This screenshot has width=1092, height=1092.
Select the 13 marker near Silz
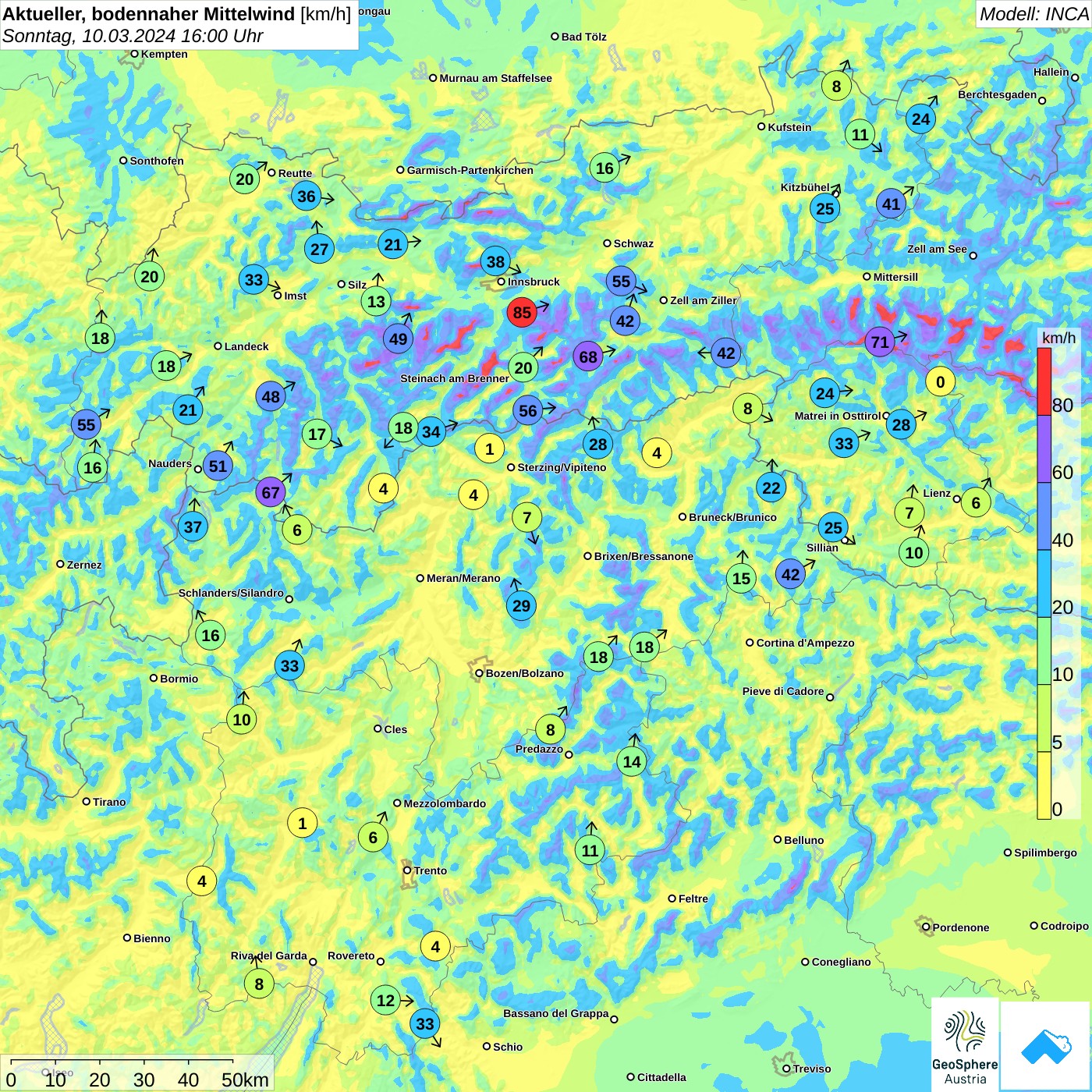pos(376,301)
